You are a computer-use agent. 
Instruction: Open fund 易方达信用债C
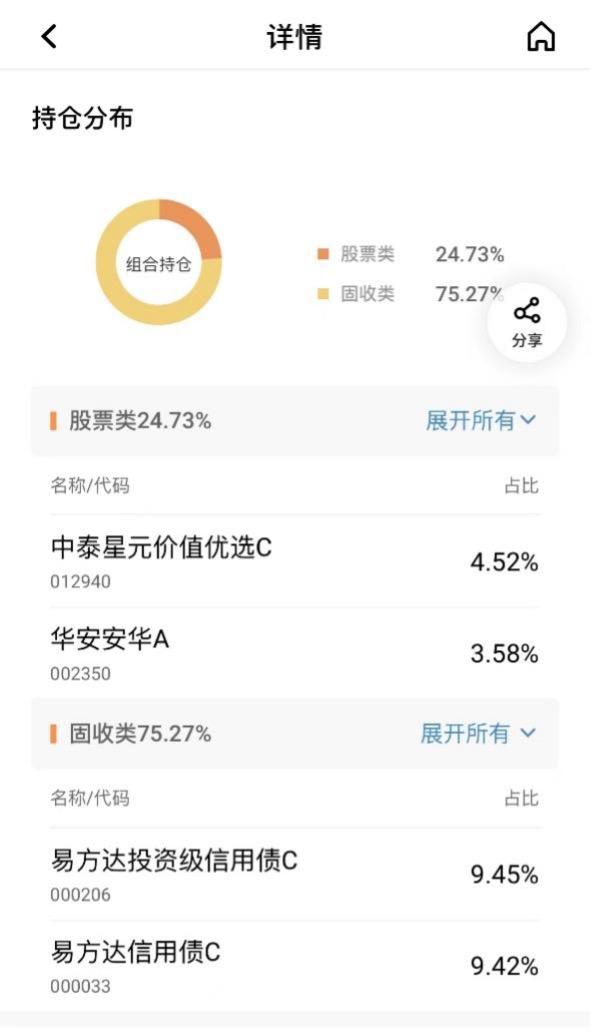click(x=295, y=966)
